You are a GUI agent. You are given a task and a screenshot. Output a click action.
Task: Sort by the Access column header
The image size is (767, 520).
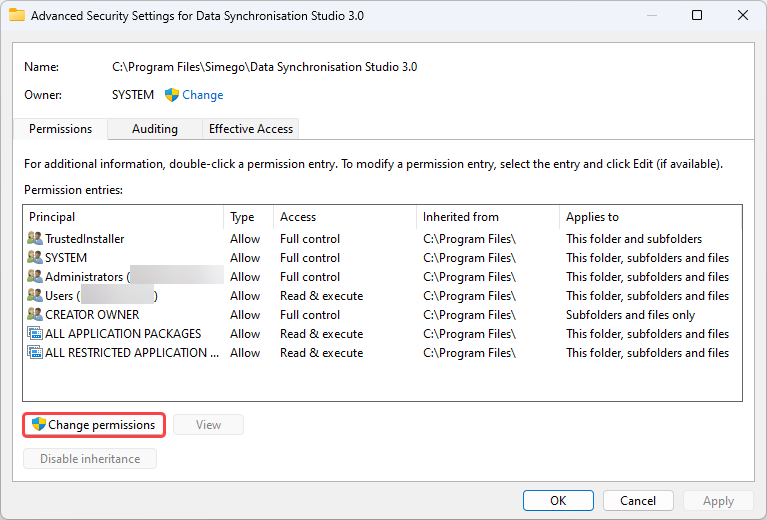345,217
